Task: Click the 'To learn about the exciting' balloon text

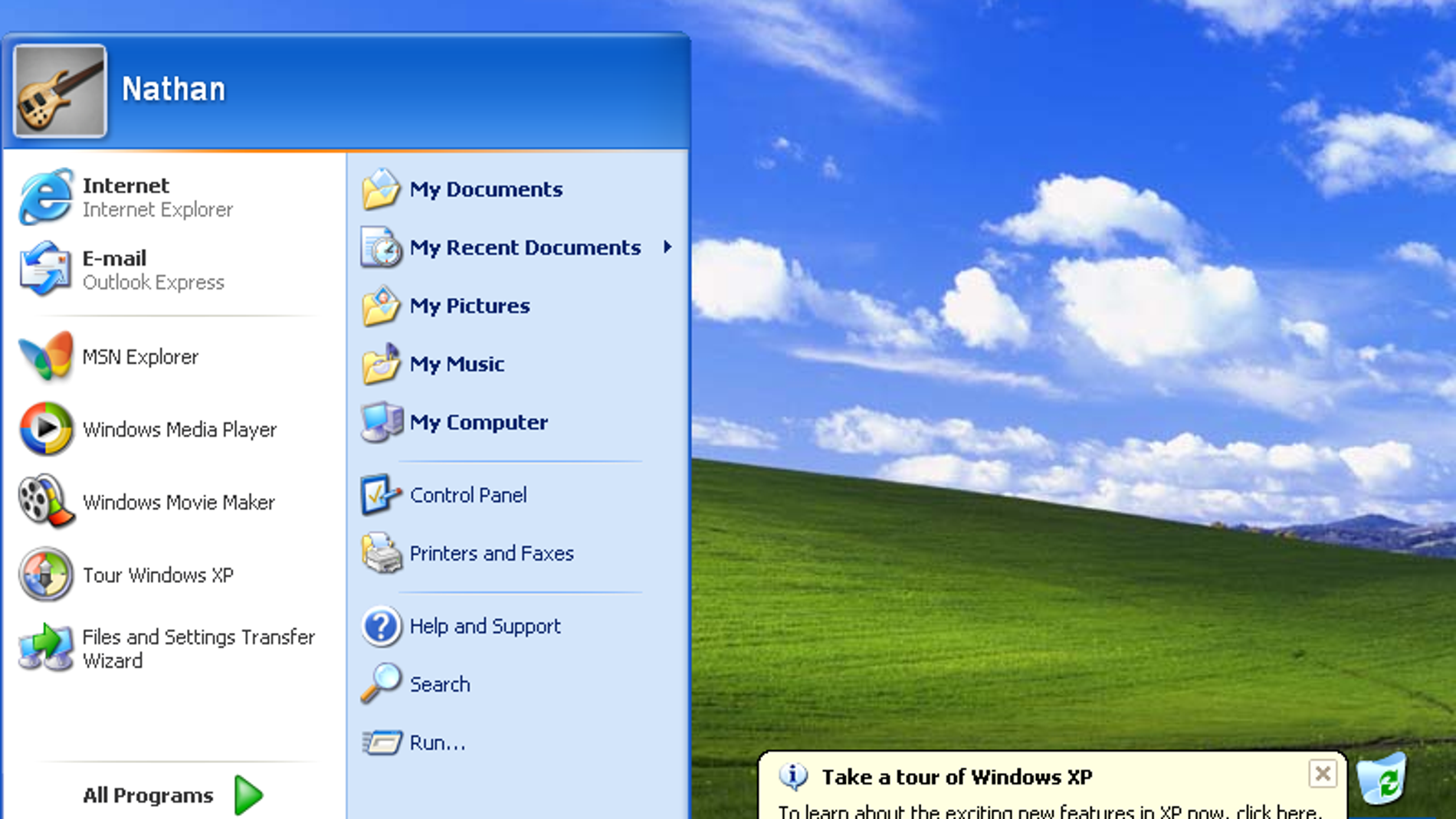Action: [x=1050, y=811]
